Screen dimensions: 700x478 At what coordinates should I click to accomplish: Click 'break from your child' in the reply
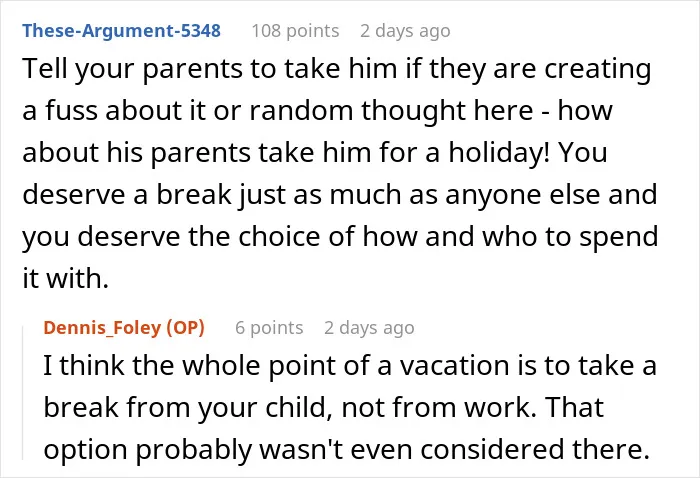click(188, 407)
